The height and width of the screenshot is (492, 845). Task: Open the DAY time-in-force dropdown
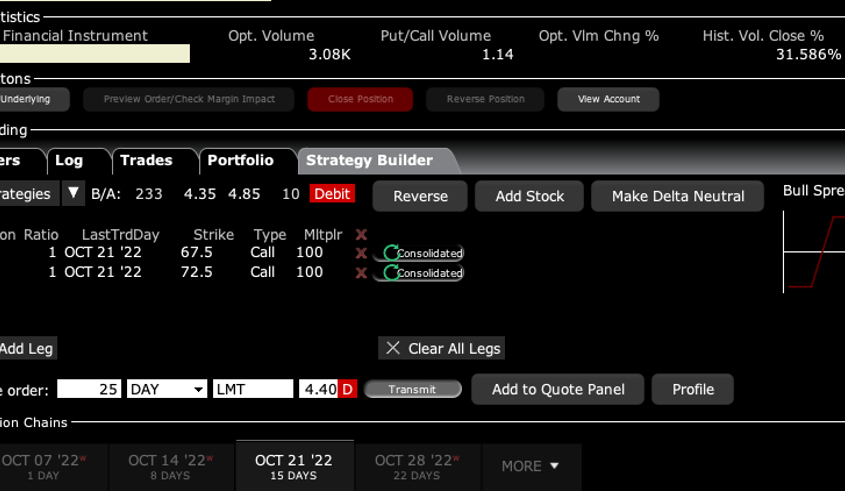[167, 389]
